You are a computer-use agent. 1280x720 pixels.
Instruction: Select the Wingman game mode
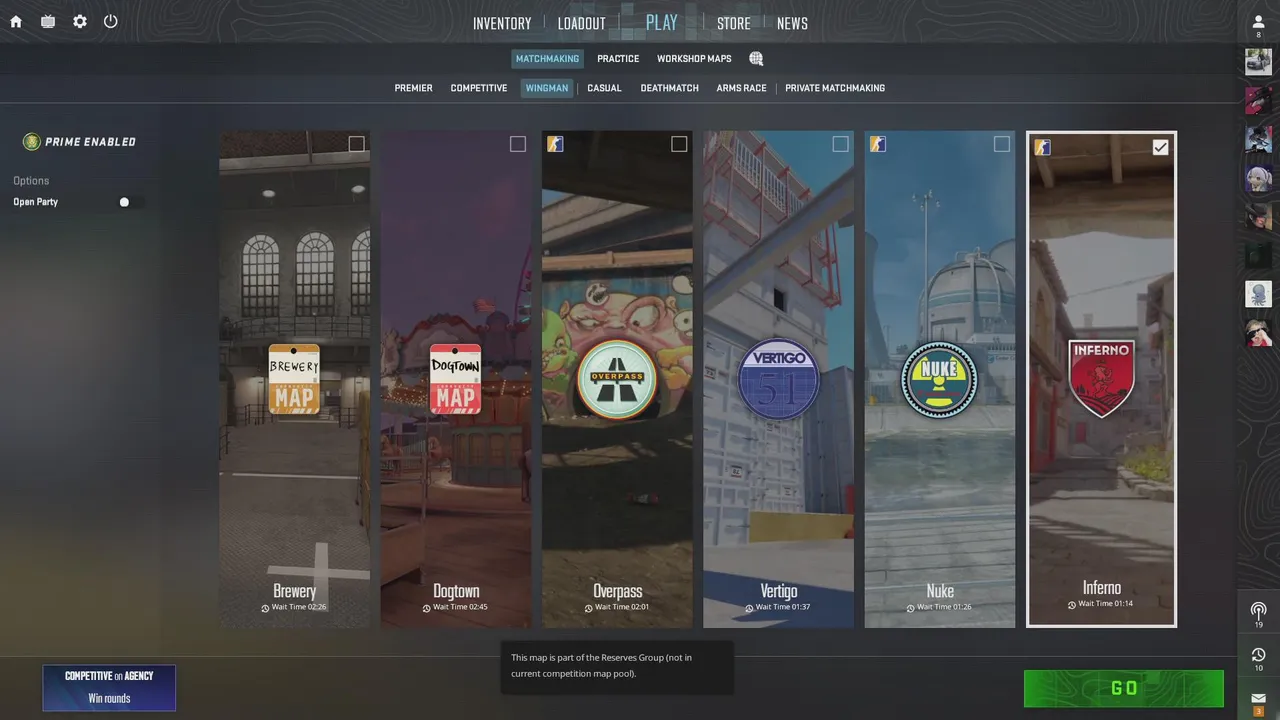[x=547, y=88]
